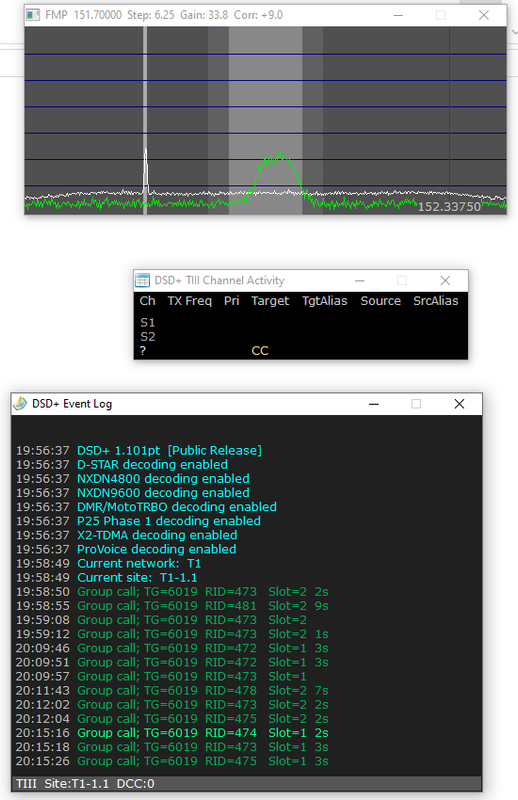
Task: Click the highlighted 20:15:16 RID=474 call entry
Action: (172, 733)
